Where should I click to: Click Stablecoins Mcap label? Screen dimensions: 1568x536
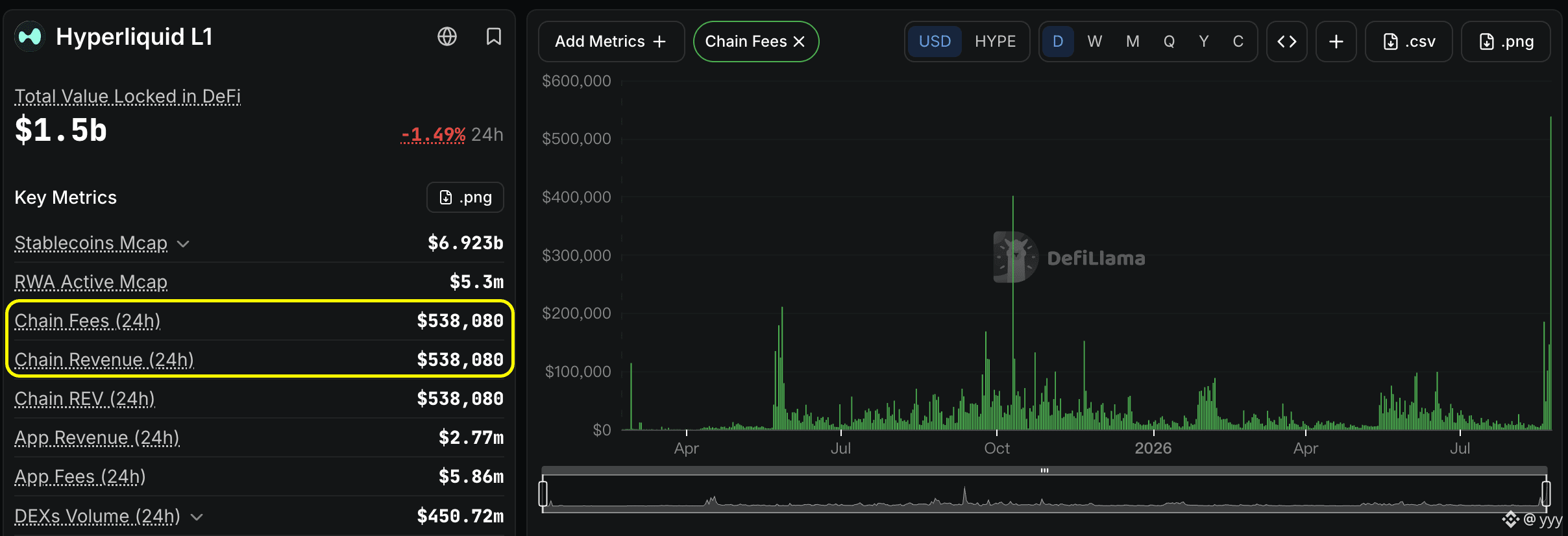(x=91, y=243)
